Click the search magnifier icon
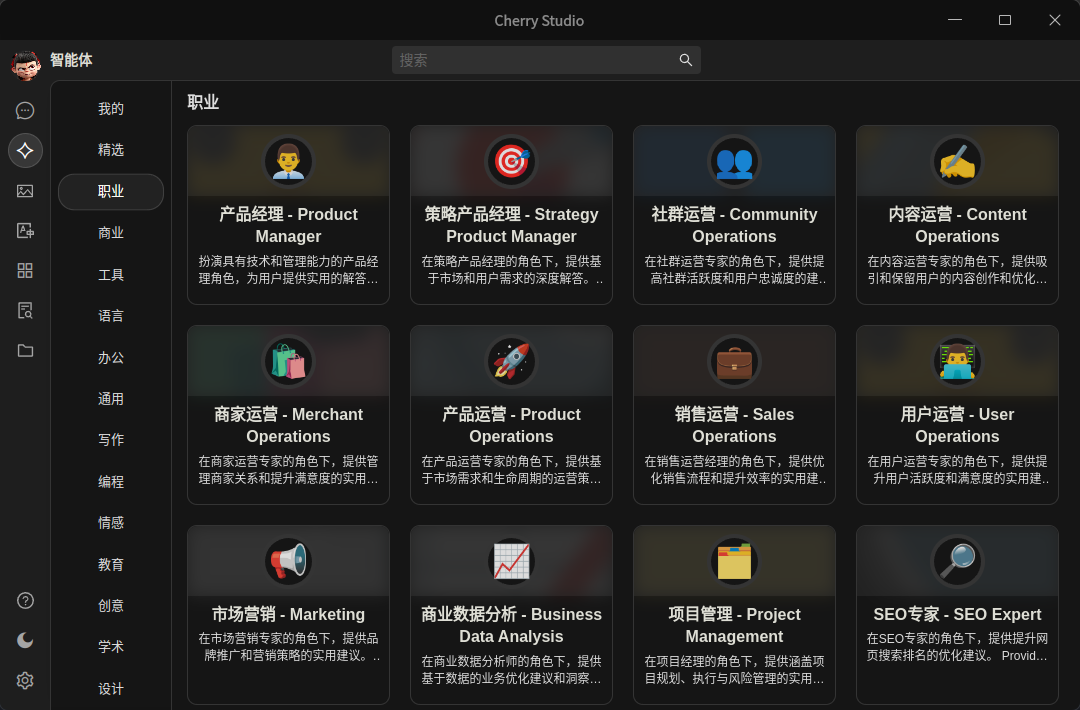Viewport: 1080px width, 710px height. [x=685, y=60]
